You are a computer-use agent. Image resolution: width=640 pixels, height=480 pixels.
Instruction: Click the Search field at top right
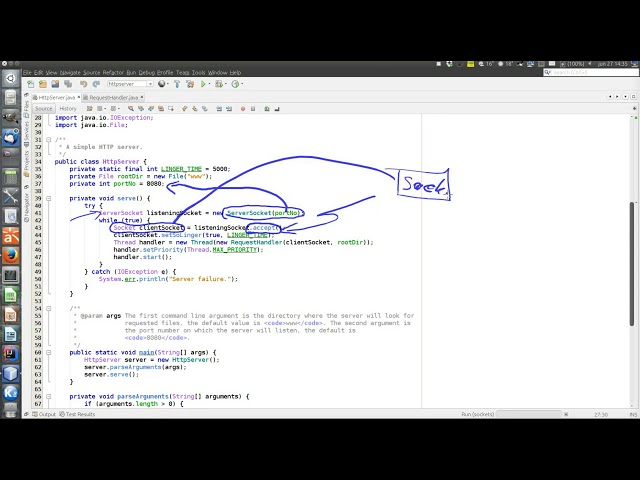(591, 72)
